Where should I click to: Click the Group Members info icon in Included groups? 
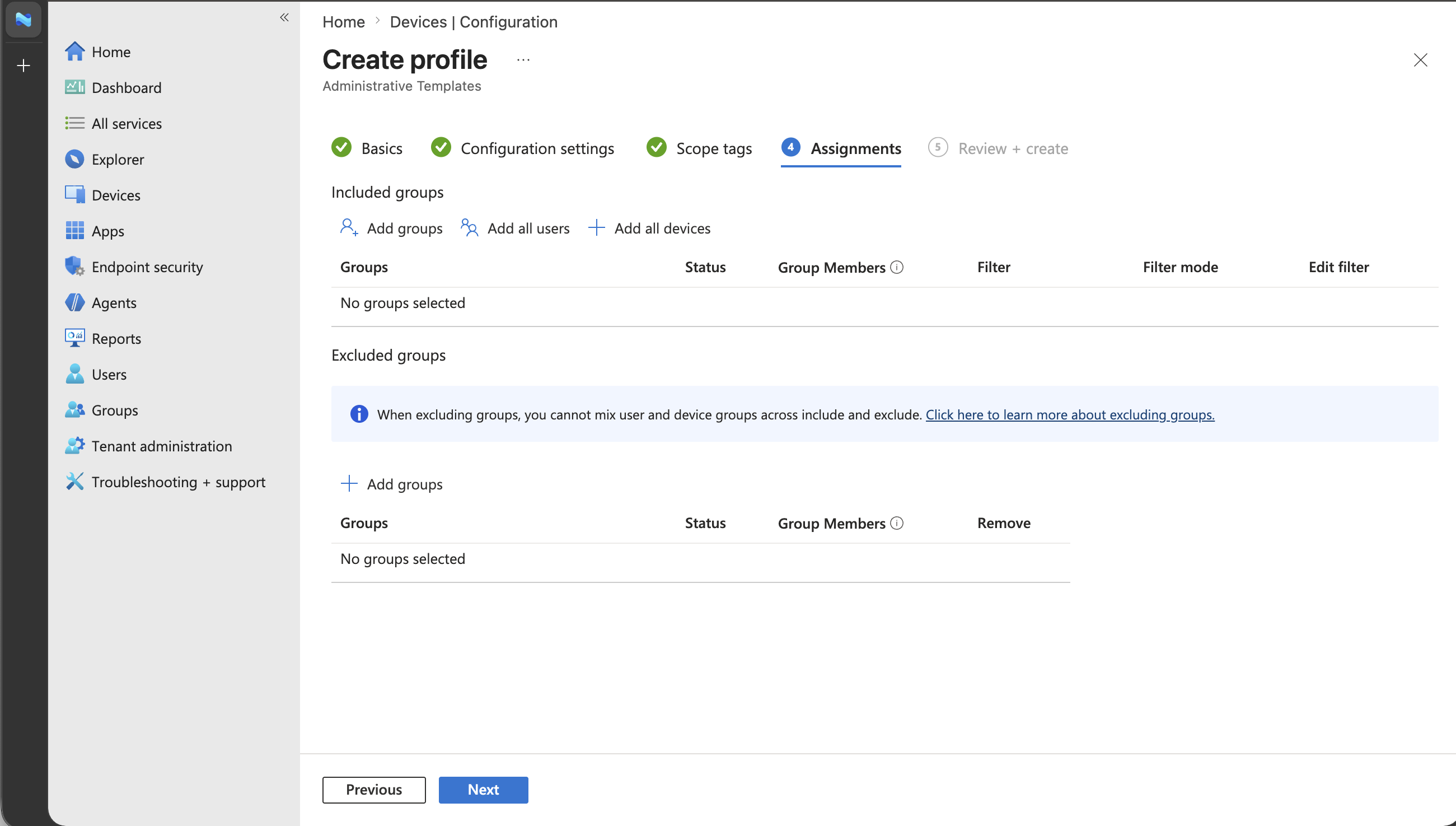coord(896,267)
